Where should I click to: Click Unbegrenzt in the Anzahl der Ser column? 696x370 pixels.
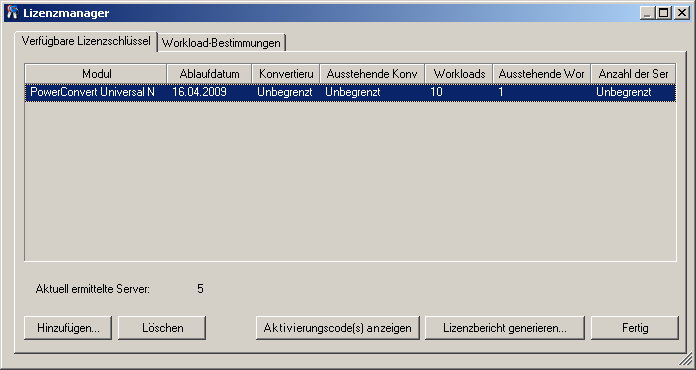623,92
